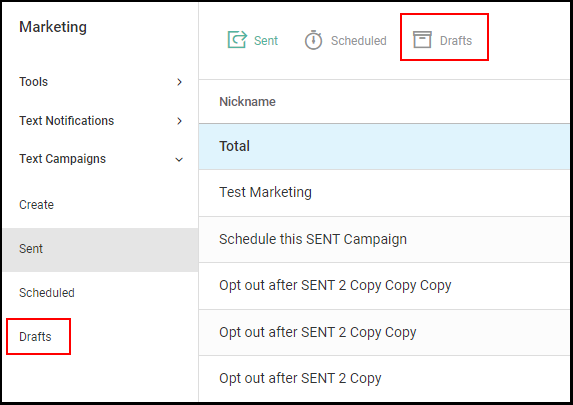The image size is (573, 405).
Task: Collapse the Text Campaigns chevron
Action: [x=179, y=159]
